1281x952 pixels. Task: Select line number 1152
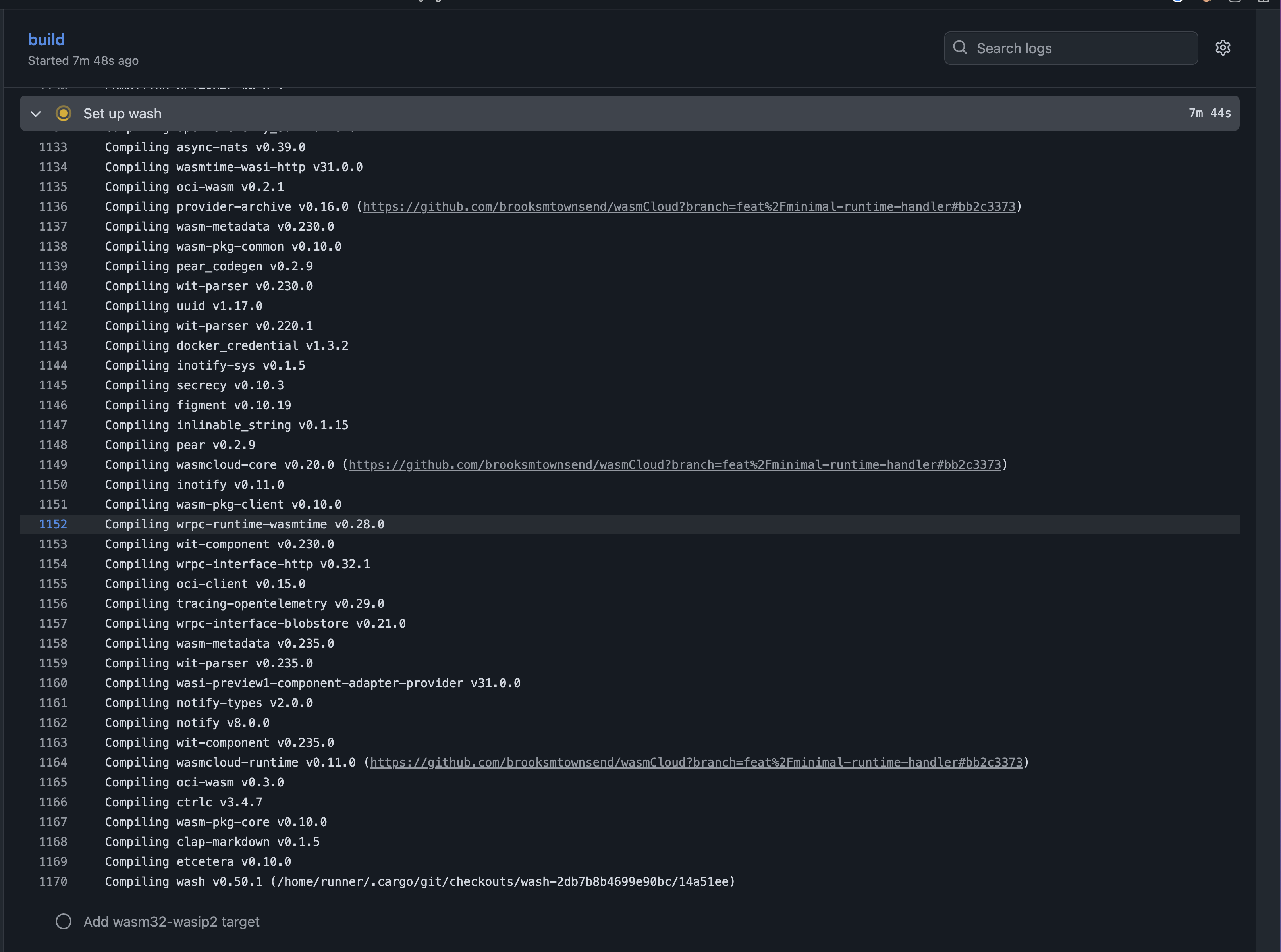(x=53, y=524)
